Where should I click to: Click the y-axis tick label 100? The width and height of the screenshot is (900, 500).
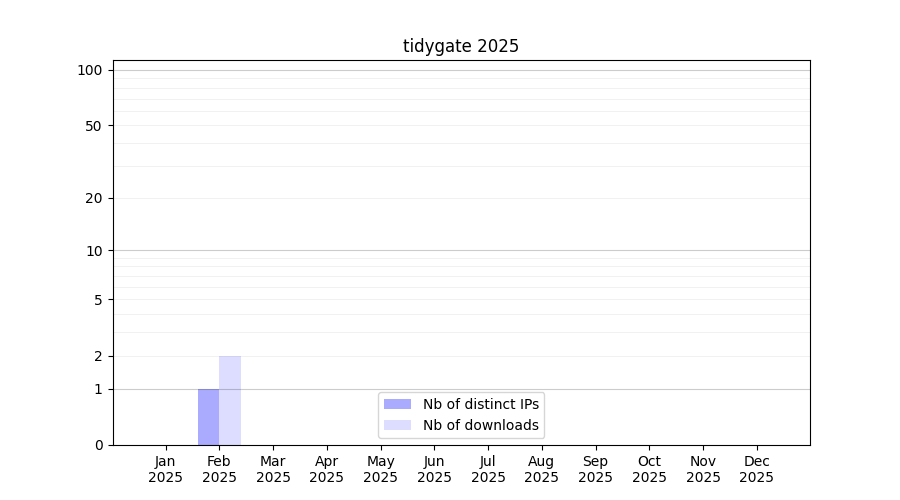coord(90,70)
